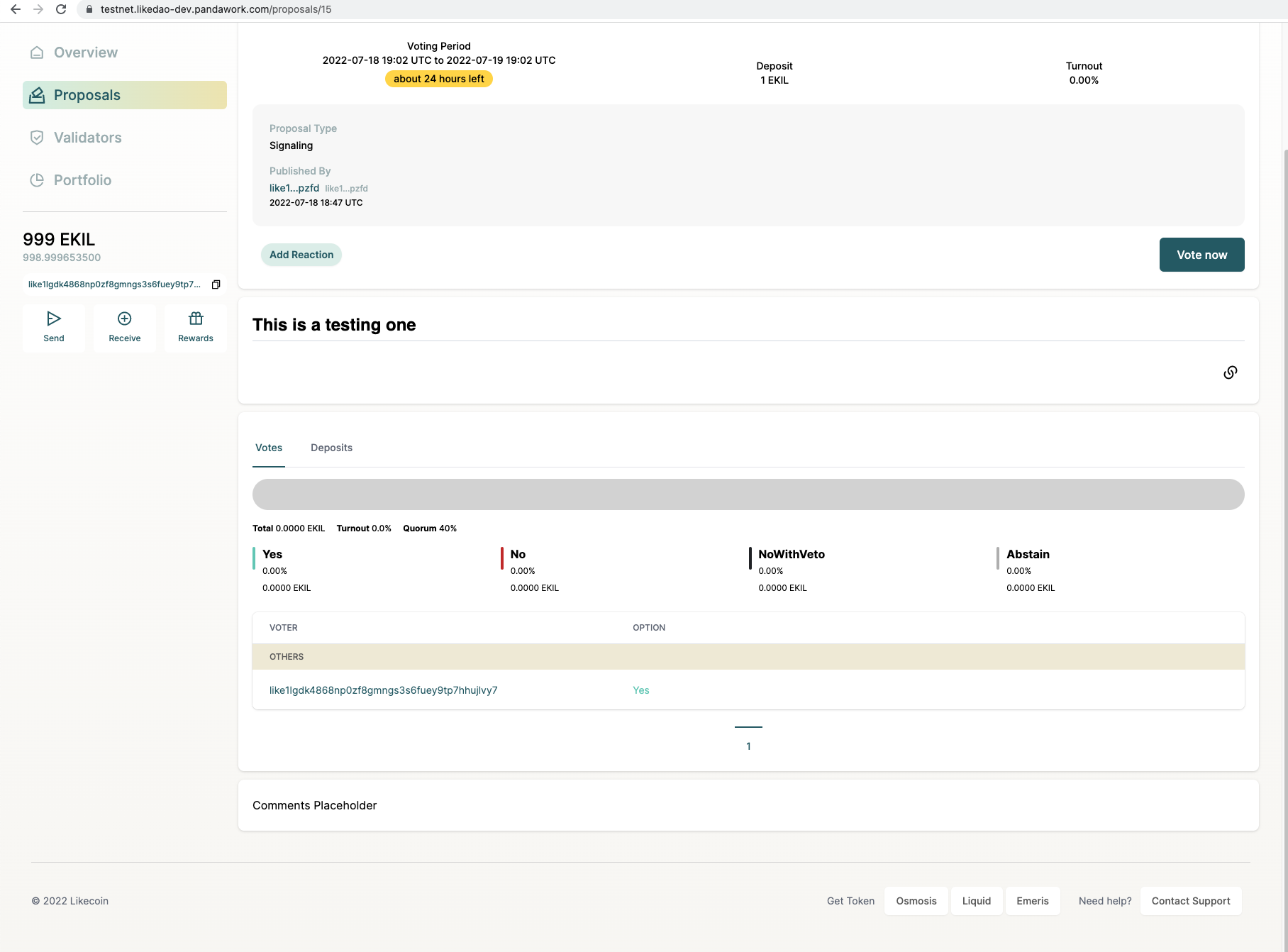Open the Overview page label
Screen dimensions: 1288x952
(86, 52)
